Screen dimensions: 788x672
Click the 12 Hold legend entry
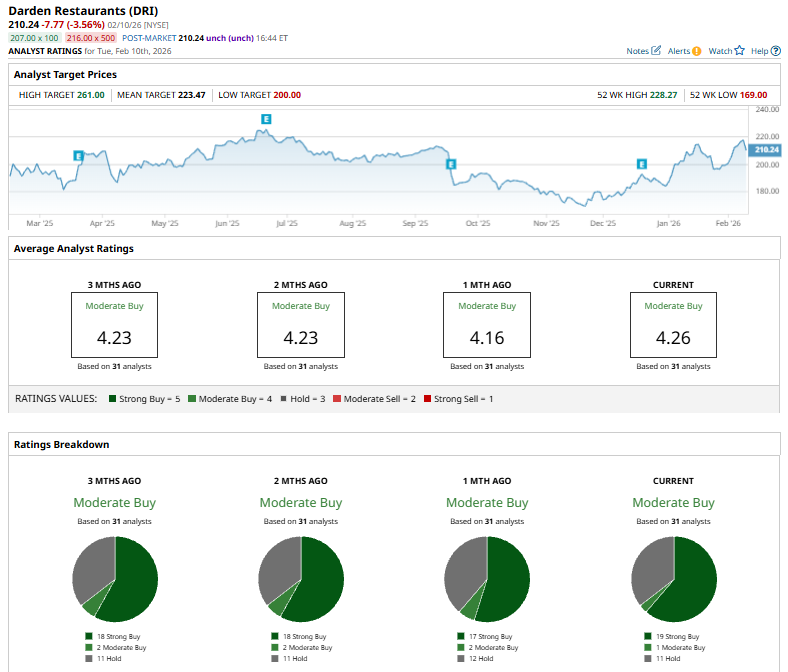point(475,658)
